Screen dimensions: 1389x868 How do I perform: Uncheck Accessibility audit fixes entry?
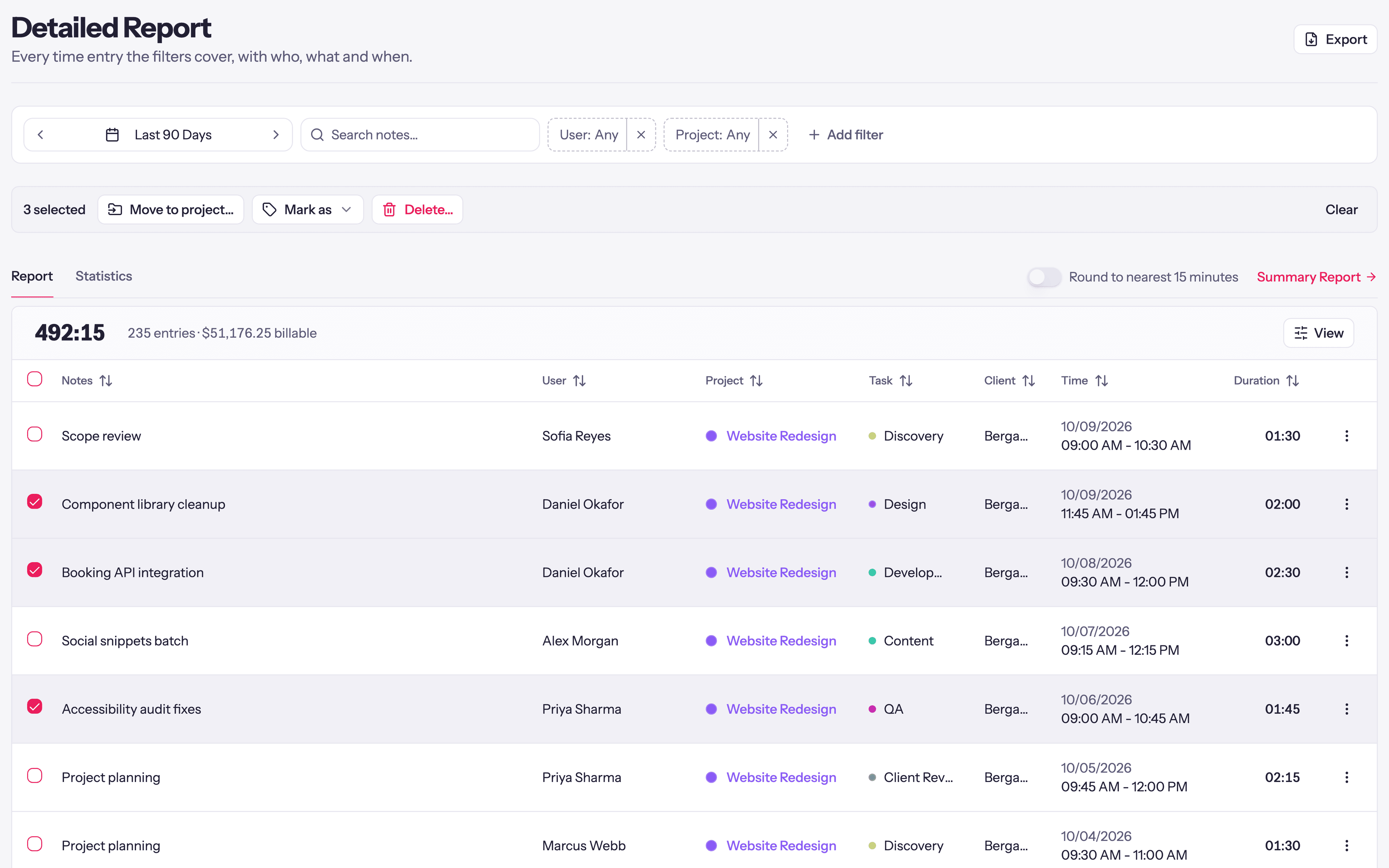coord(34,707)
